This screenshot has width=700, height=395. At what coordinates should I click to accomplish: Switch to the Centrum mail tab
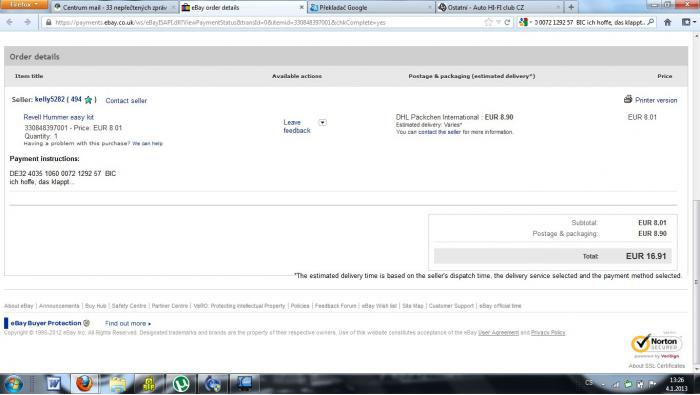click(115, 8)
